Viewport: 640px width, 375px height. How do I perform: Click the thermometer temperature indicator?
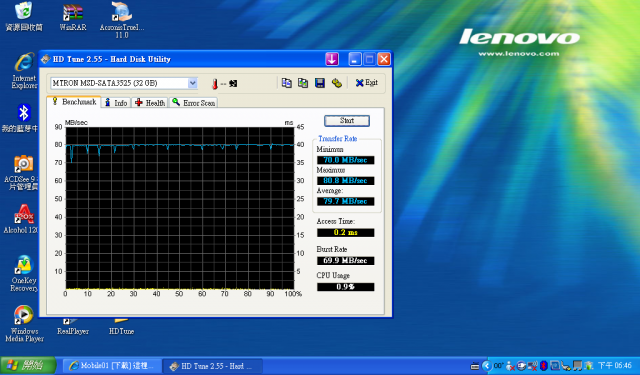215,84
